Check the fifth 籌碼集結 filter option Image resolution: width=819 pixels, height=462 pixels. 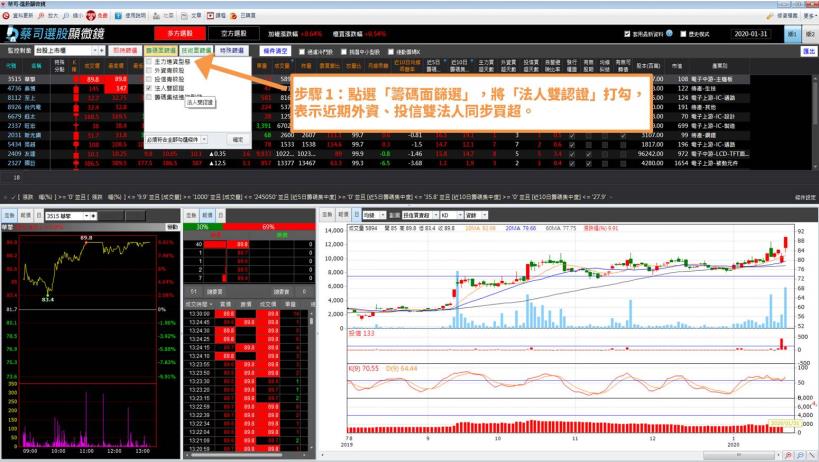coord(149,97)
